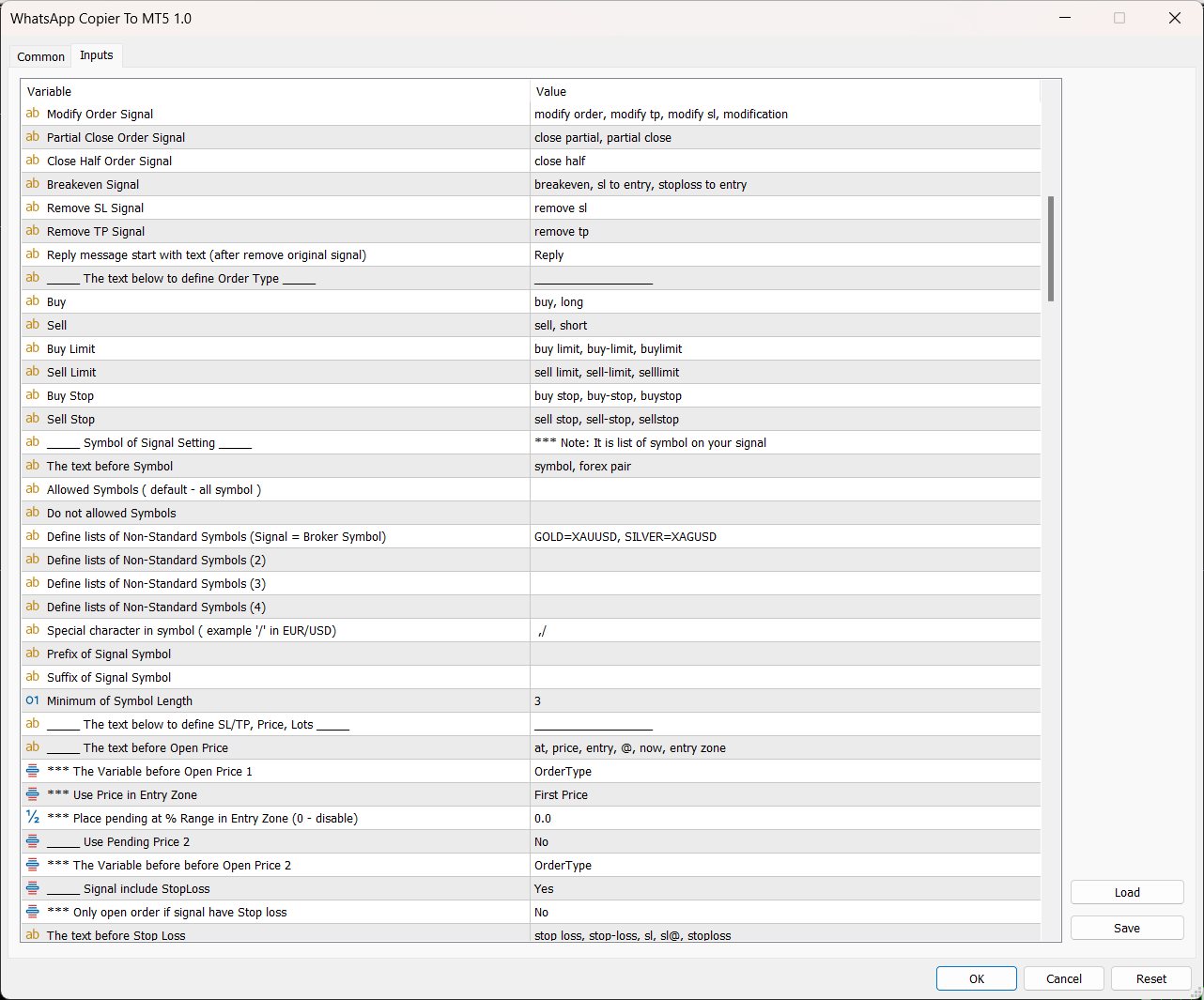Click the enum icon beside Use Pending Price 2
Screen dimensions: 1204x1000
[x=33, y=841]
